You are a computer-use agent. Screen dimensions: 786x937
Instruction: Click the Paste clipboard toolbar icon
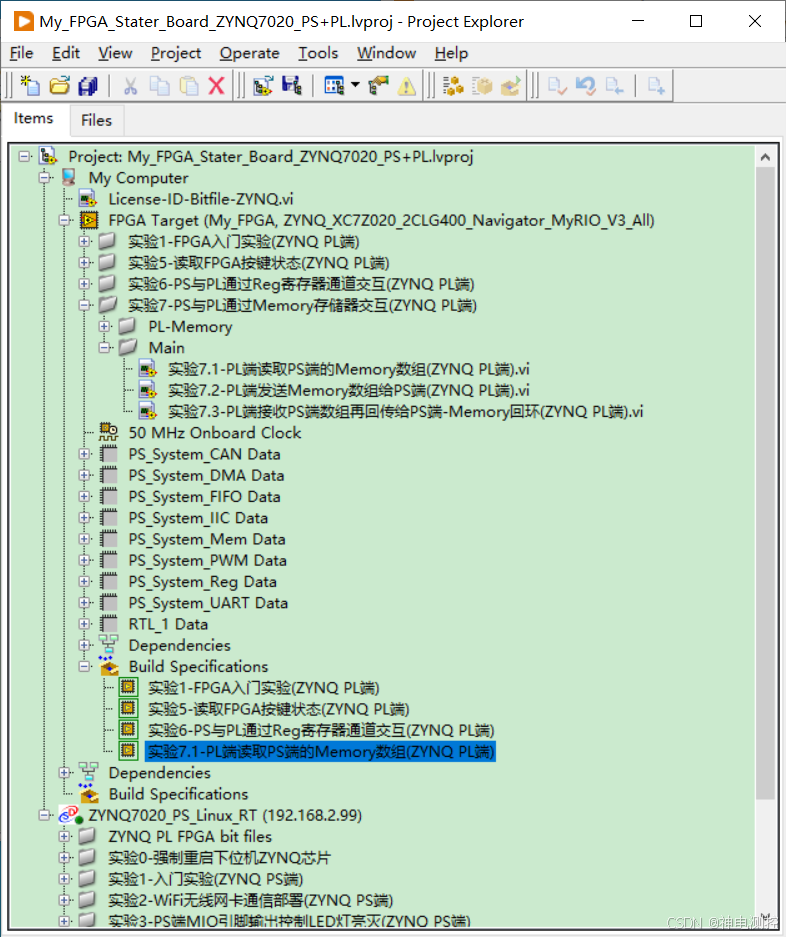[x=189, y=85]
